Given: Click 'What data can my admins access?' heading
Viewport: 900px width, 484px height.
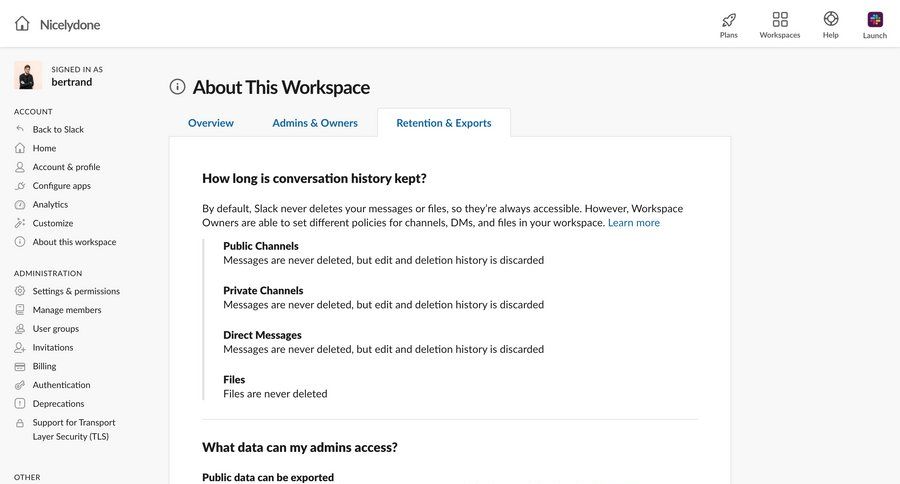Looking at the screenshot, I should tap(300, 447).
